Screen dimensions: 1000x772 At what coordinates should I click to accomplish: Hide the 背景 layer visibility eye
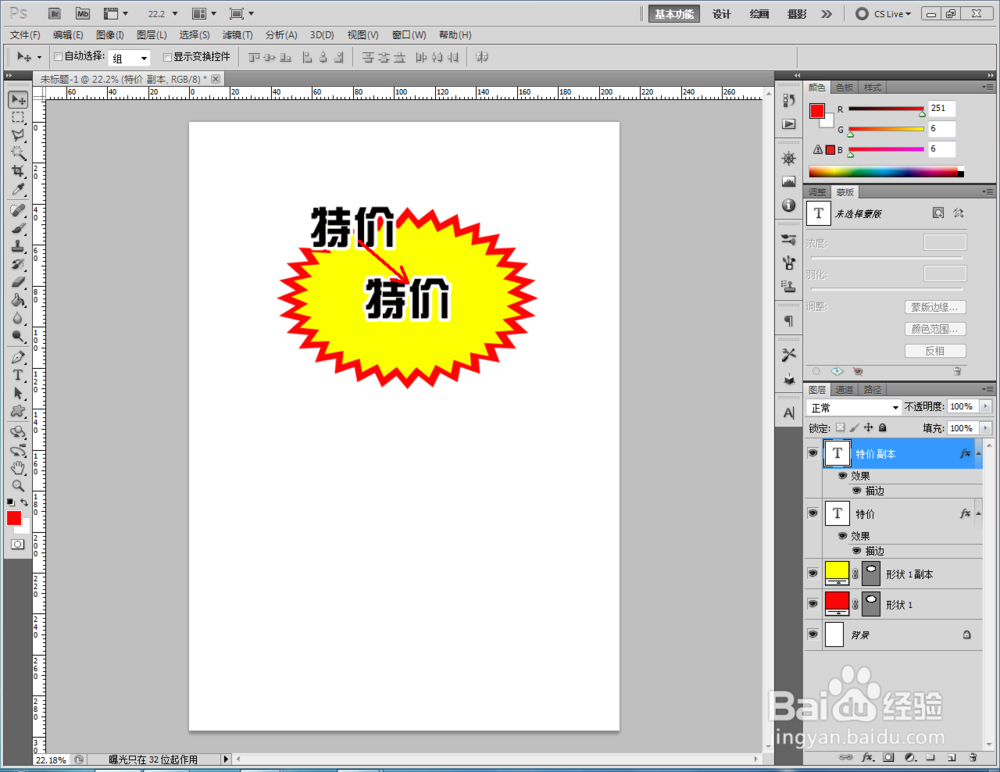tap(813, 634)
